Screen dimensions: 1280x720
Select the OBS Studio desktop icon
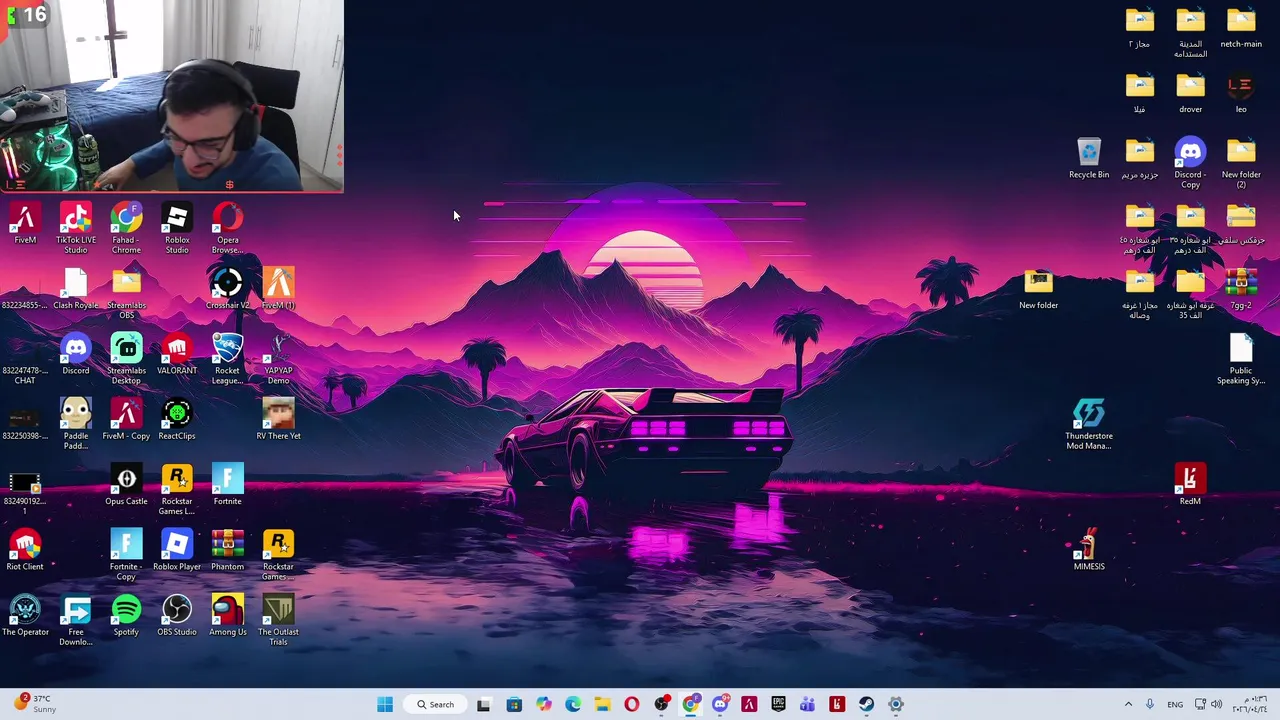coord(177,615)
